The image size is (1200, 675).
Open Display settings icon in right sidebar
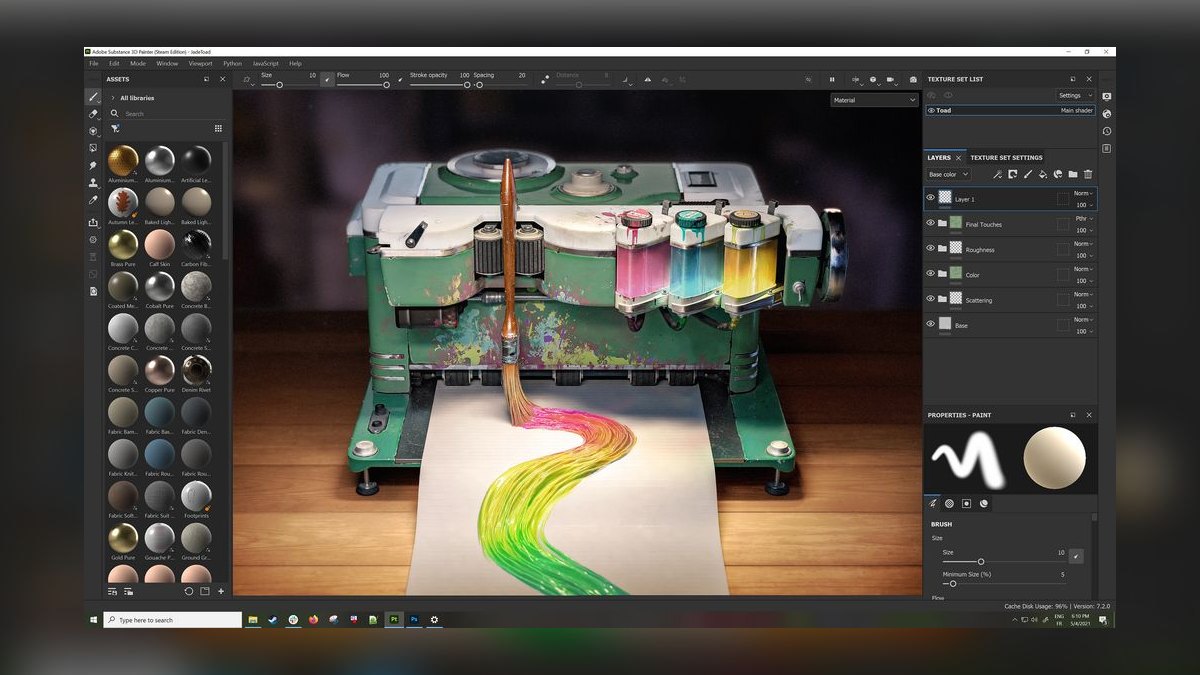tap(1107, 96)
